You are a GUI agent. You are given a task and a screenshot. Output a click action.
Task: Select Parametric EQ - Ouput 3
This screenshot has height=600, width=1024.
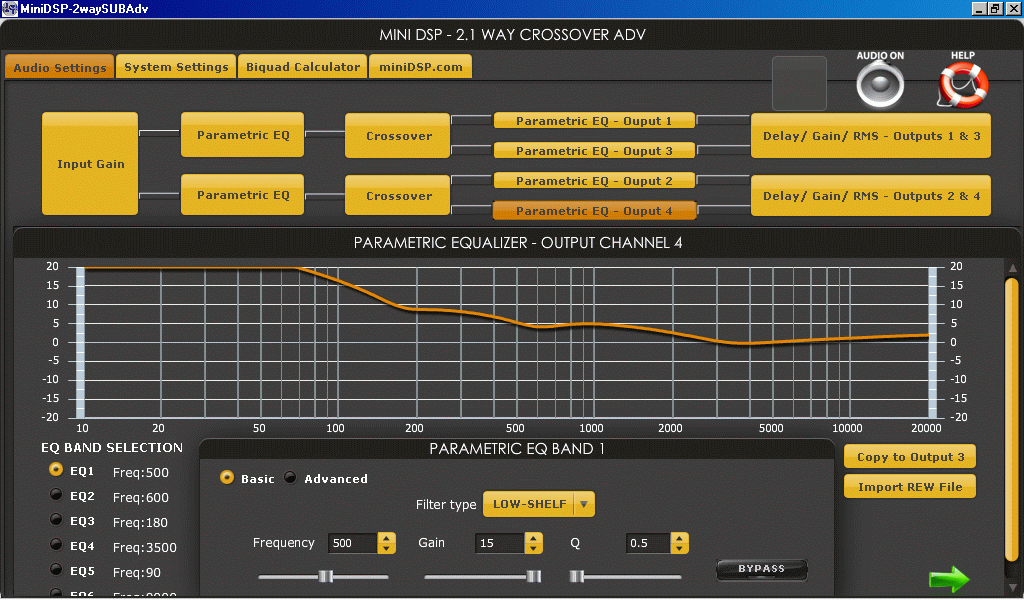[594, 151]
